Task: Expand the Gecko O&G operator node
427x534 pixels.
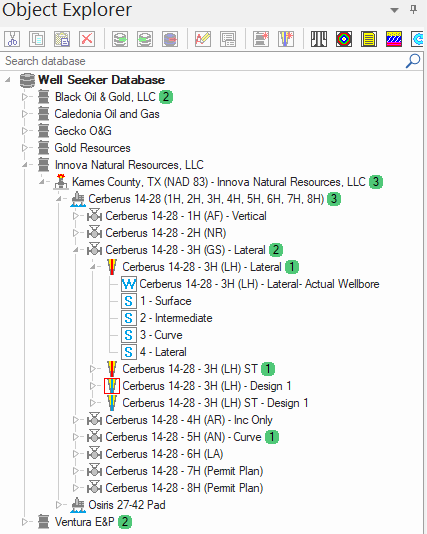Action: tap(25, 131)
